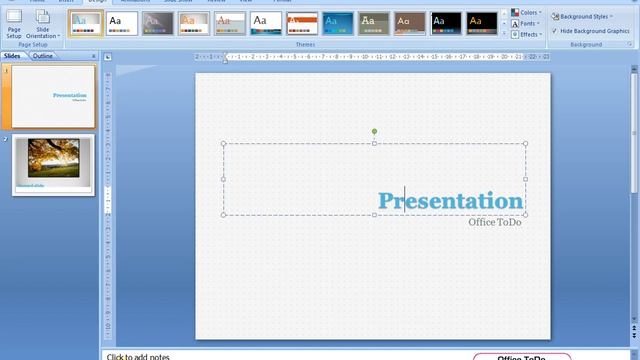Apply the selected light theme with blue Aa

point(86,24)
